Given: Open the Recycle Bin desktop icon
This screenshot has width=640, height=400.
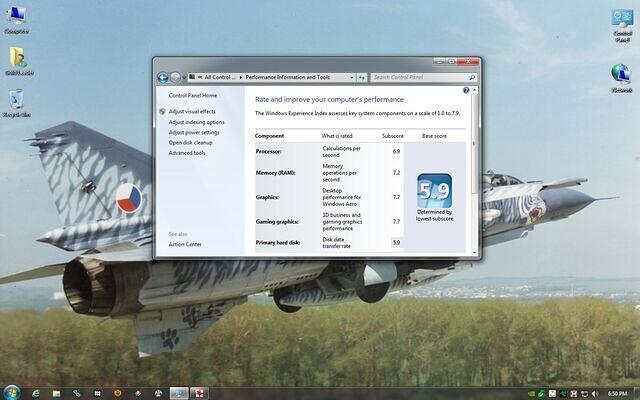Looking at the screenshot, I should 17,100.
